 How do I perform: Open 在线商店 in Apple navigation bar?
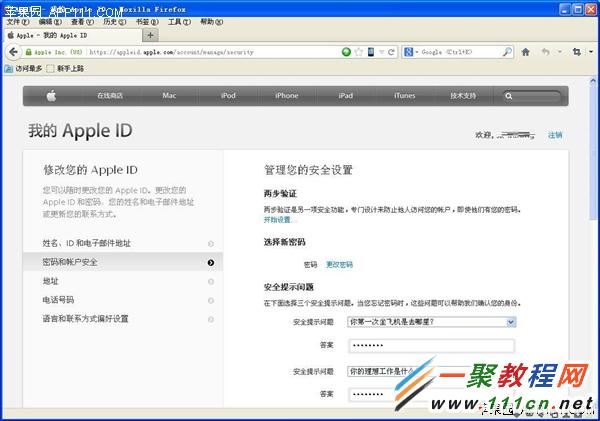tap(110, 96)
